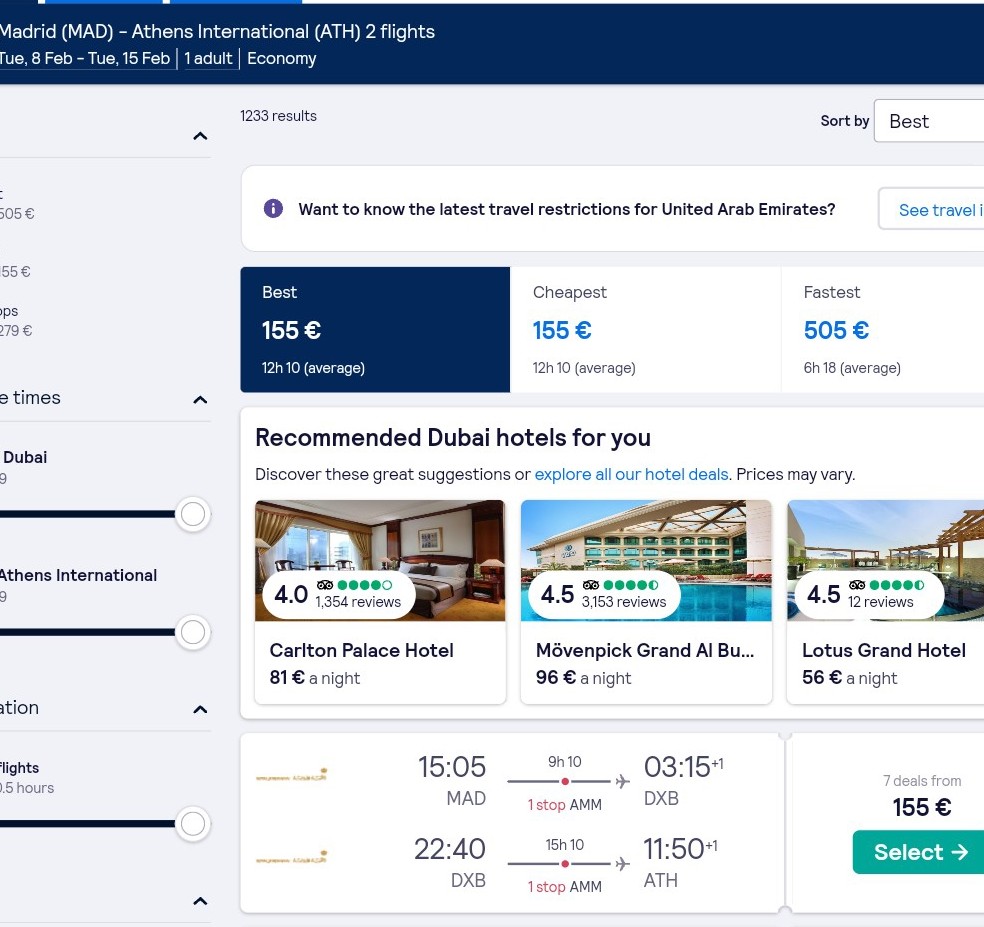Select the 155 € flight deal
Screen dimensions: 984x927
919,852
